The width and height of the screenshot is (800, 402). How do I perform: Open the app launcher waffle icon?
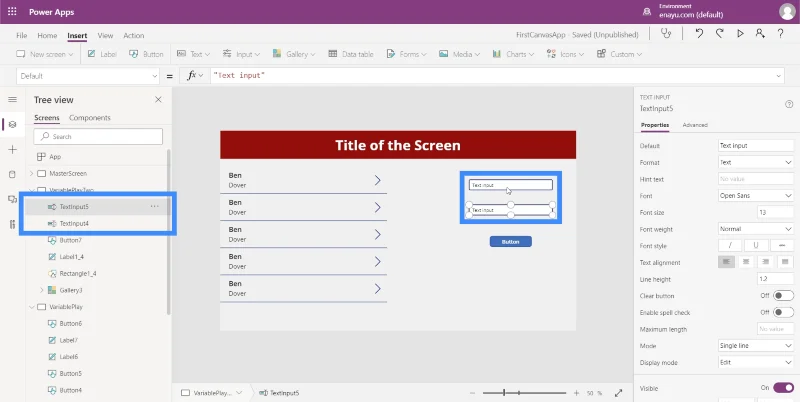click(12, 11)
